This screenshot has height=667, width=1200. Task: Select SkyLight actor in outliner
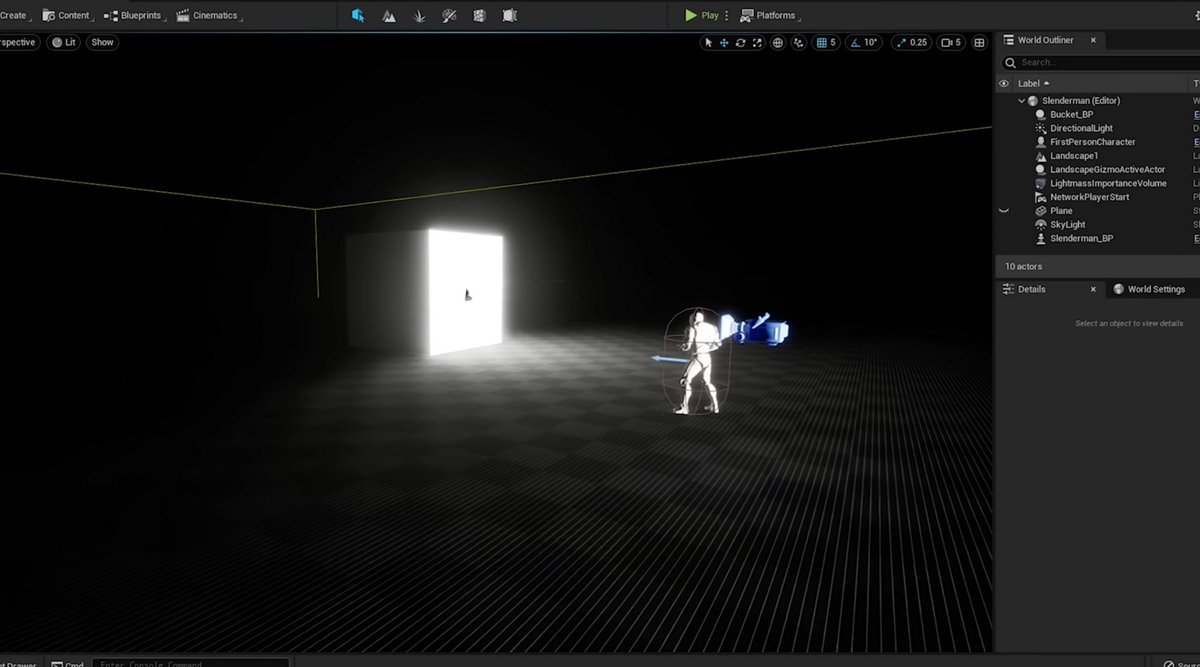(1067, 225)
